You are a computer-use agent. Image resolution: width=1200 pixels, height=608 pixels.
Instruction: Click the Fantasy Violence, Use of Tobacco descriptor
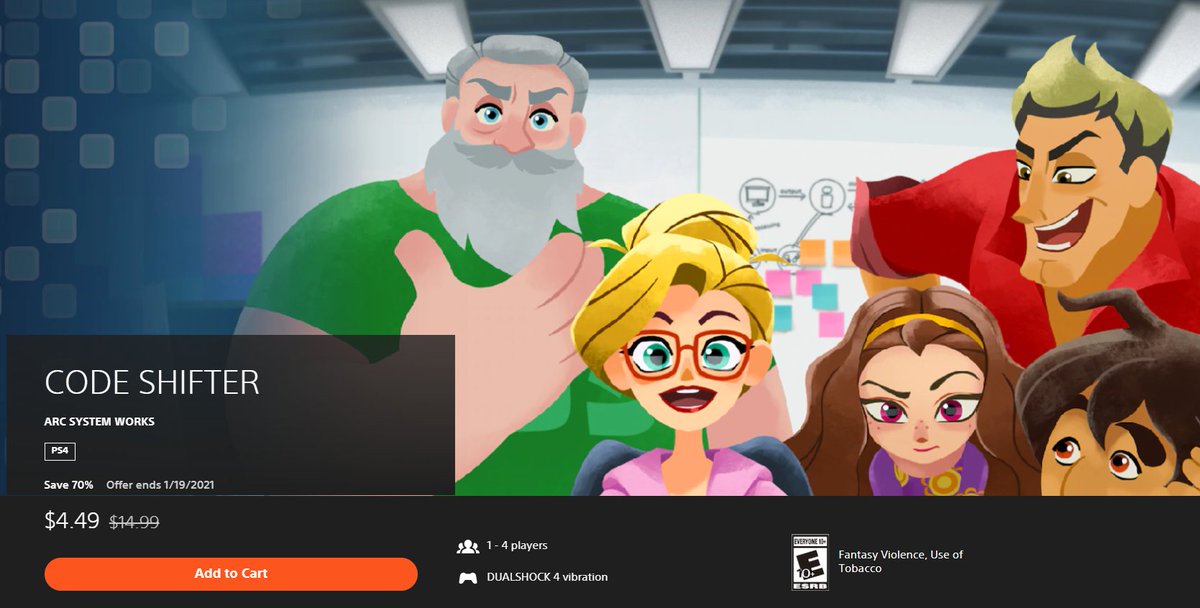pyautogui.click(x=900, y=561)
